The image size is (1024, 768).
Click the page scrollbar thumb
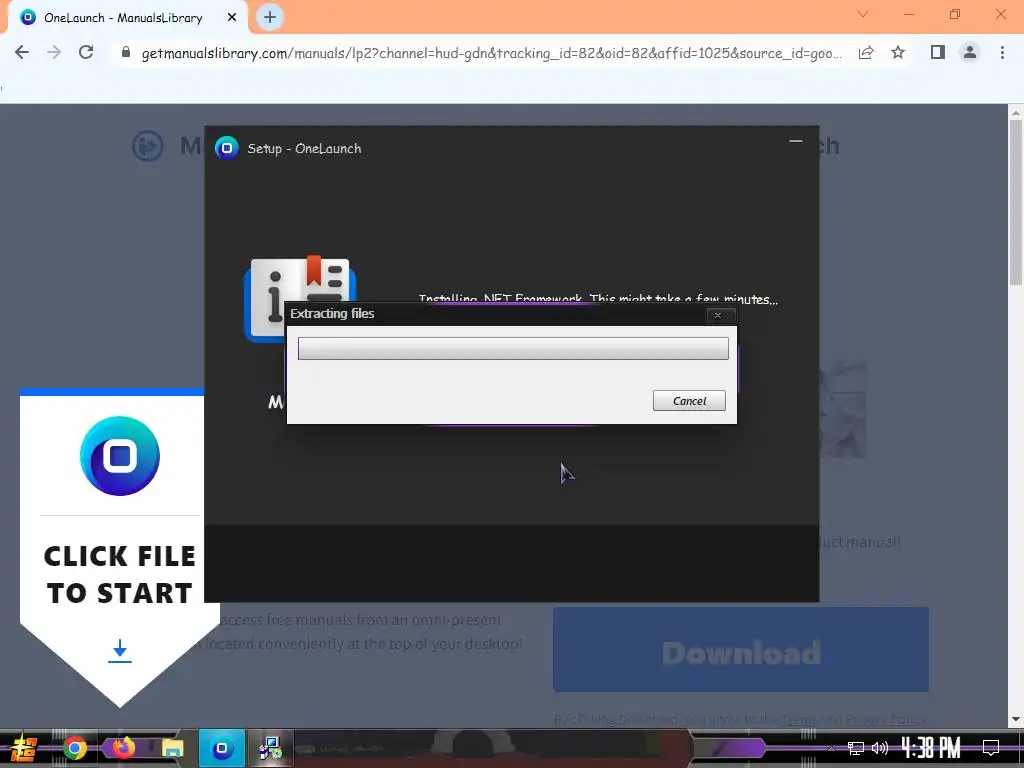[x=1016, y=202]
